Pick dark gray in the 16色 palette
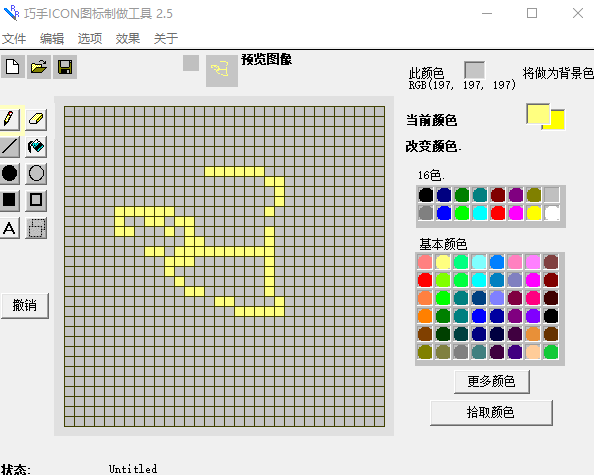The image size is (594, 475). click(x=426, y=213)
